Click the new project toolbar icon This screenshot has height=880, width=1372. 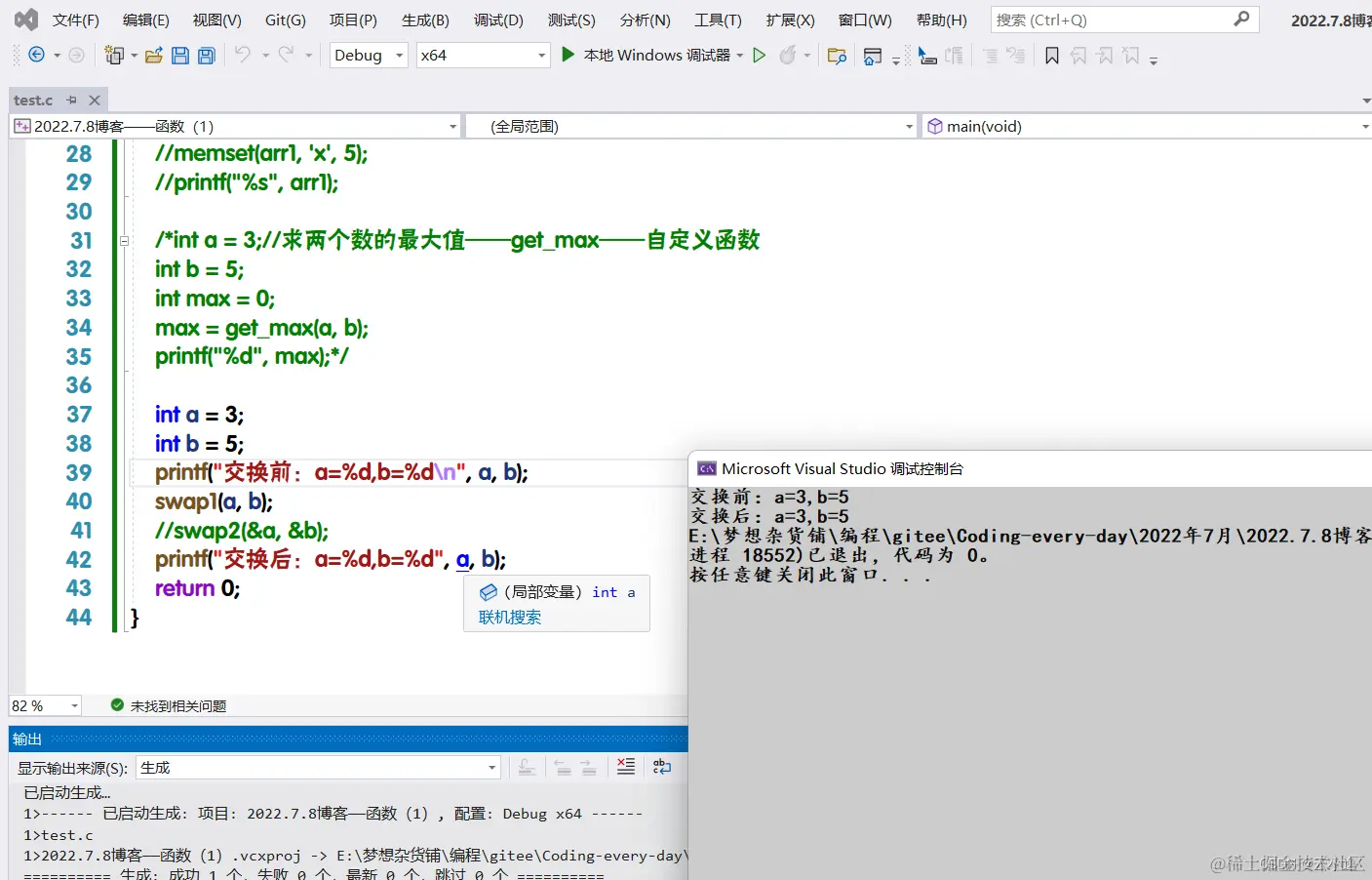click(114, 56)
